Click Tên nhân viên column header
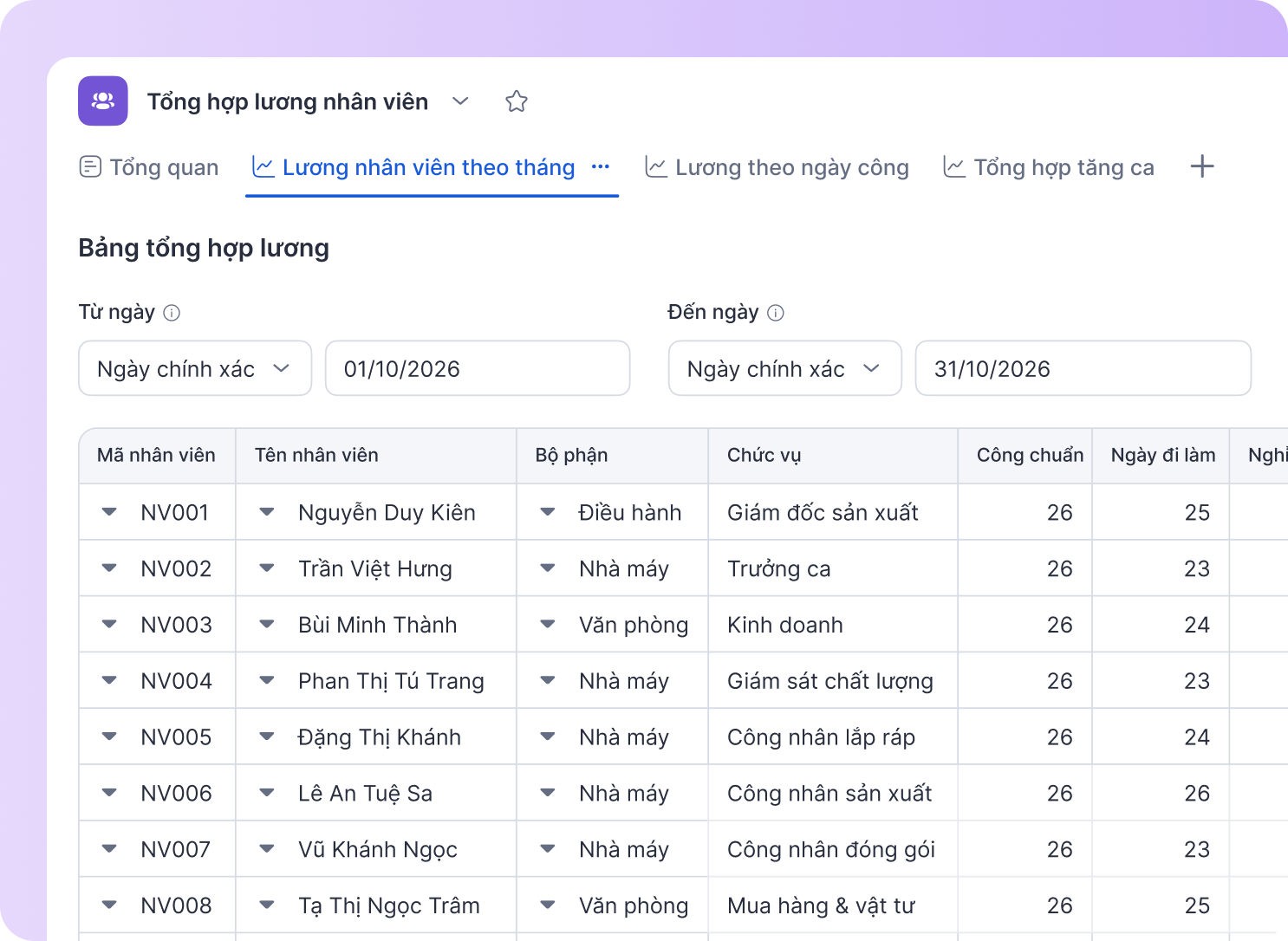The height and width of the screenshot is (941, 1288). (x=376, y=455)
